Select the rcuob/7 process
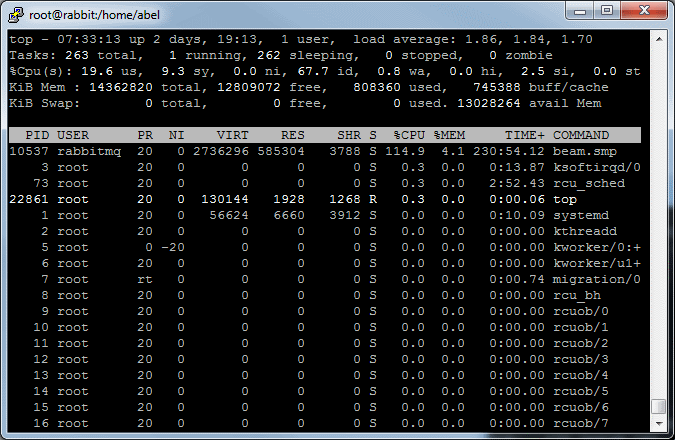The image size is (675, 440). point(581,424)
